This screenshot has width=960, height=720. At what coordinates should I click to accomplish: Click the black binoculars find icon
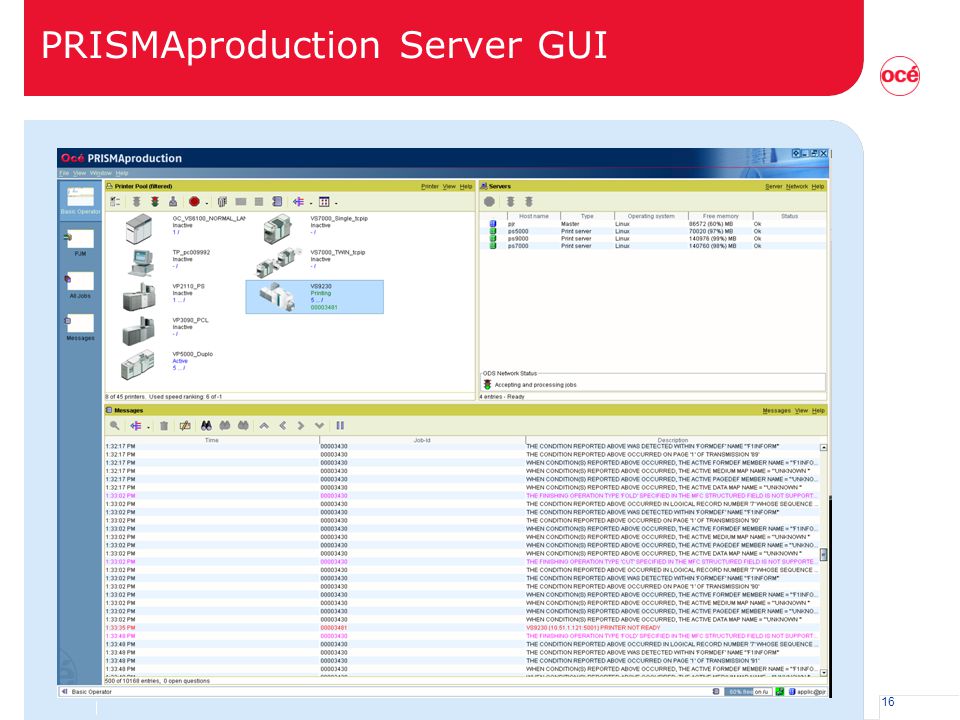[206, 426]
